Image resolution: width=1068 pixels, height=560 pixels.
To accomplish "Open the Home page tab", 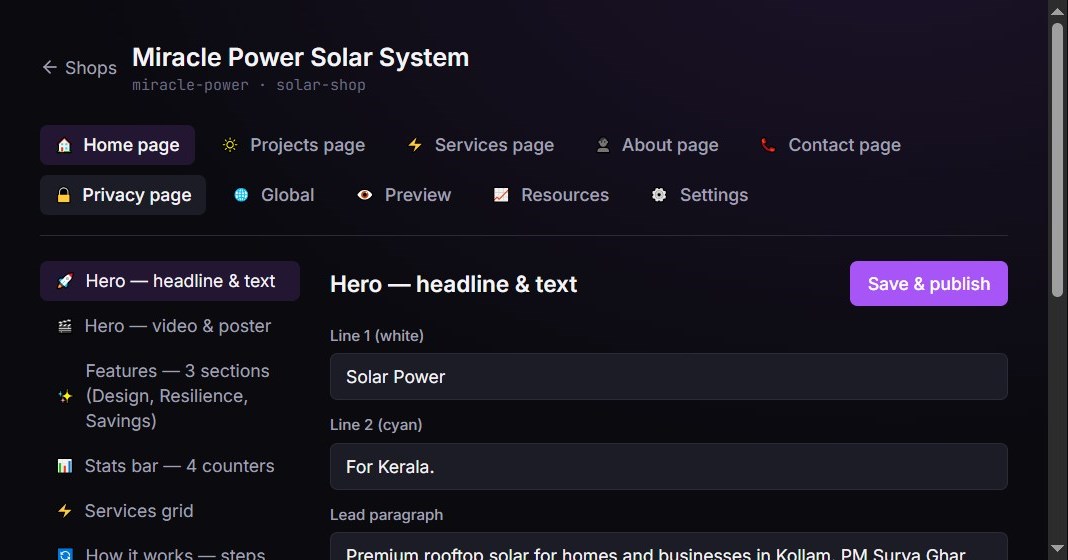I will point(117,145).
